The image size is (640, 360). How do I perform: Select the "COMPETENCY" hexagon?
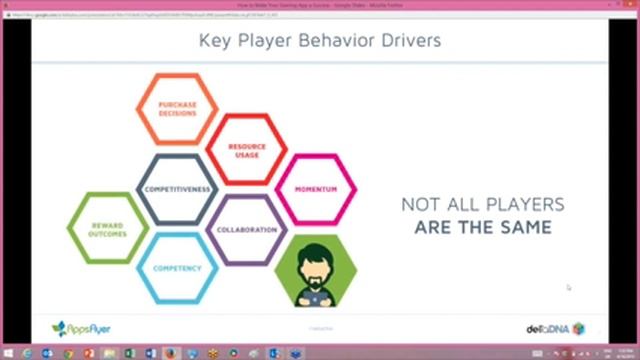[177, 268]
